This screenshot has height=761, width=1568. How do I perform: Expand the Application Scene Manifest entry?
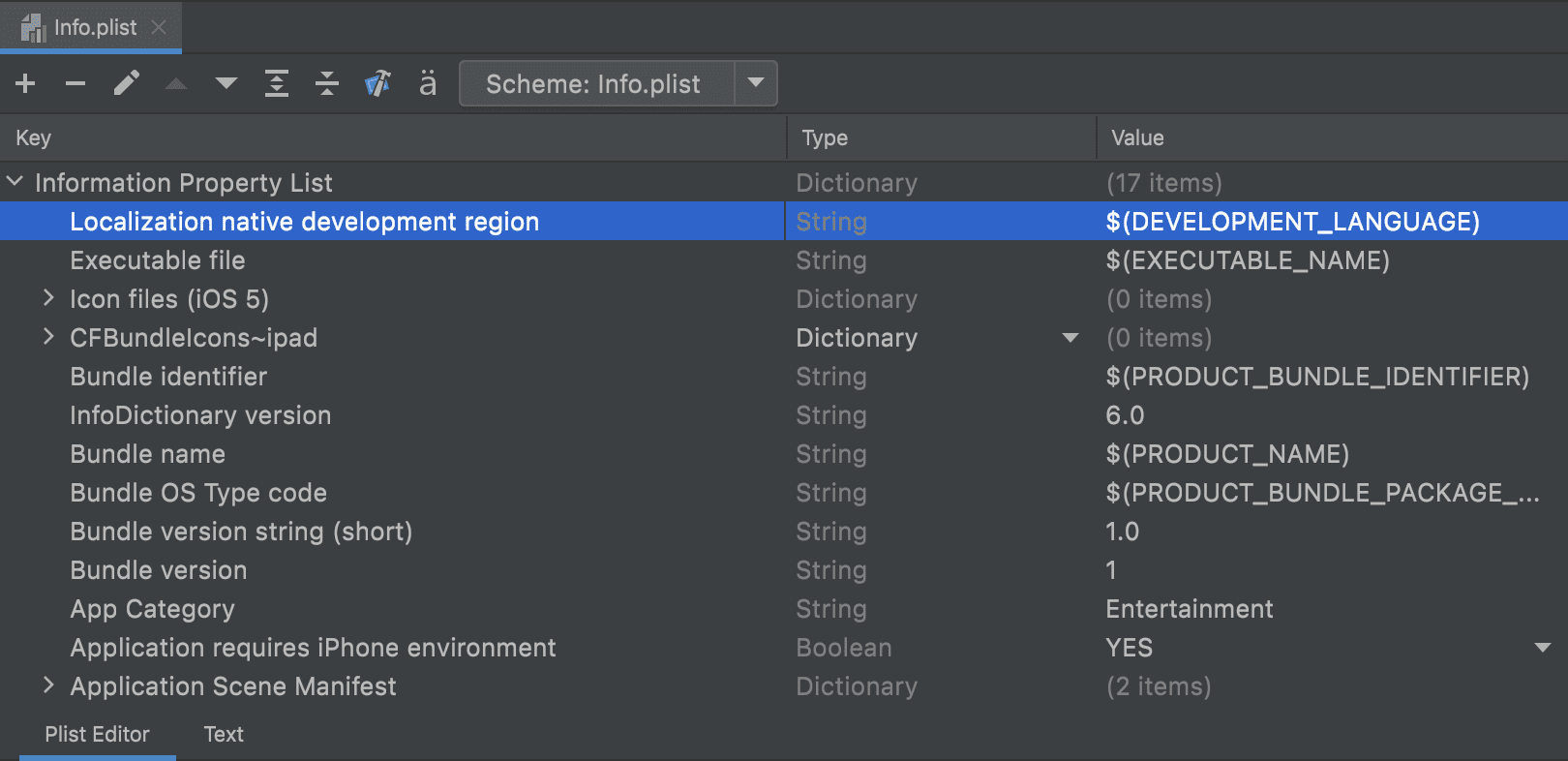coord(48,685)
